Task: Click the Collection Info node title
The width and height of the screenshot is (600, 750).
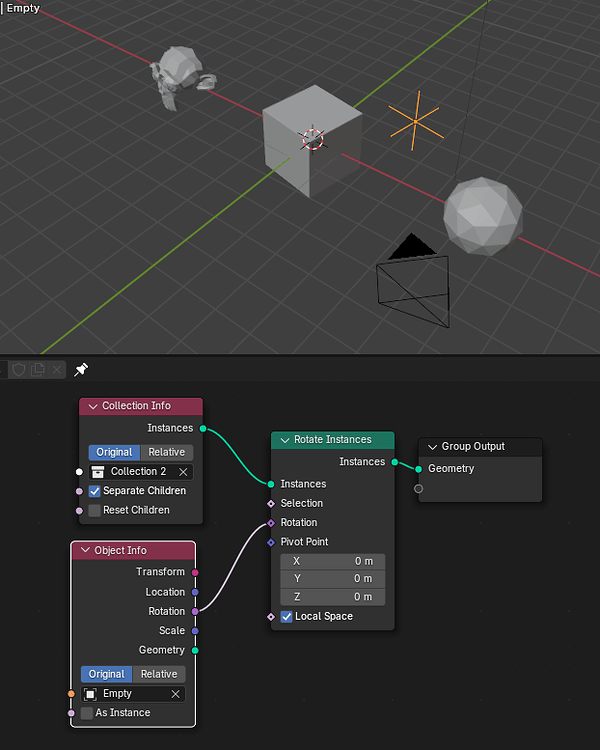Action: coord(136,406)
